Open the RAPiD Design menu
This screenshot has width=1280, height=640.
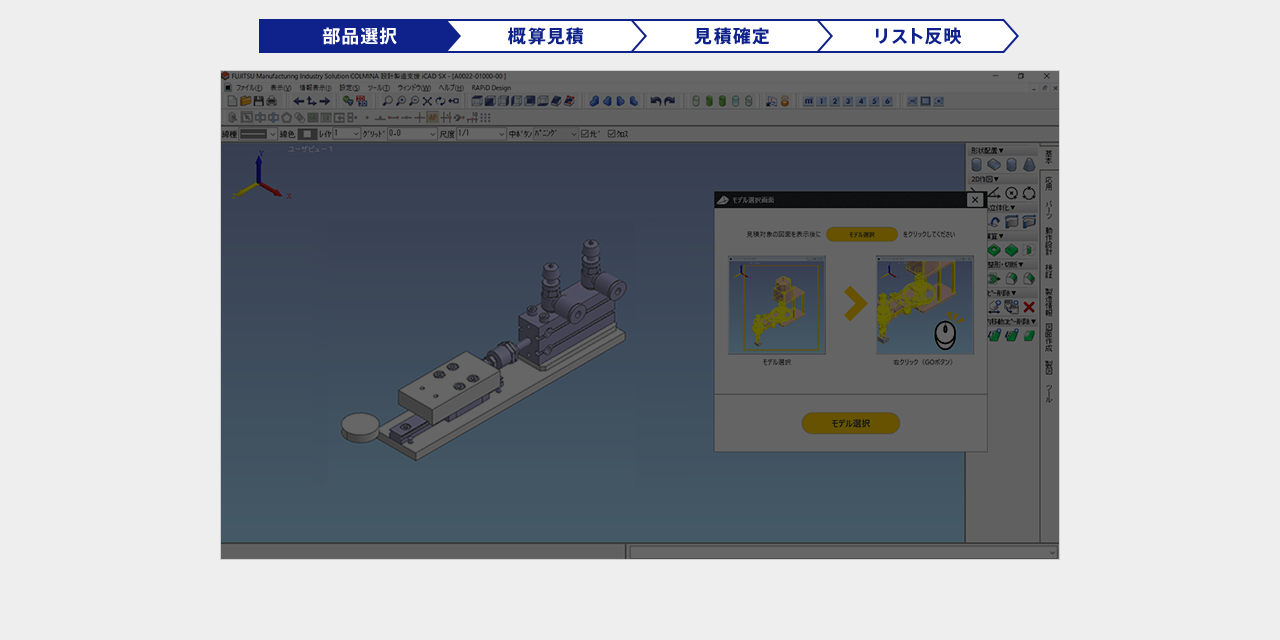[x=491, y=88]
